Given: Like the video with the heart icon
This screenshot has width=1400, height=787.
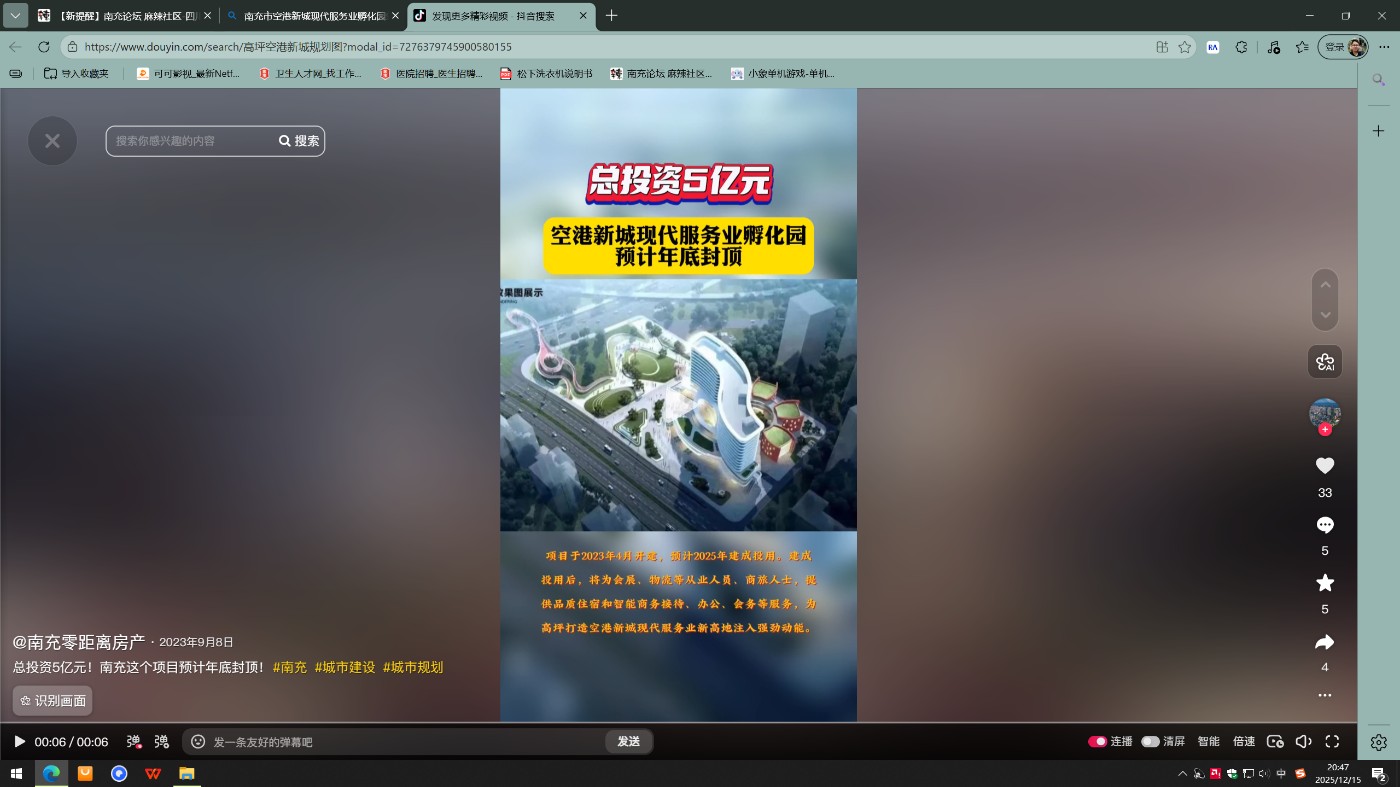Looking at the screenshot, I should [1324, 466].
